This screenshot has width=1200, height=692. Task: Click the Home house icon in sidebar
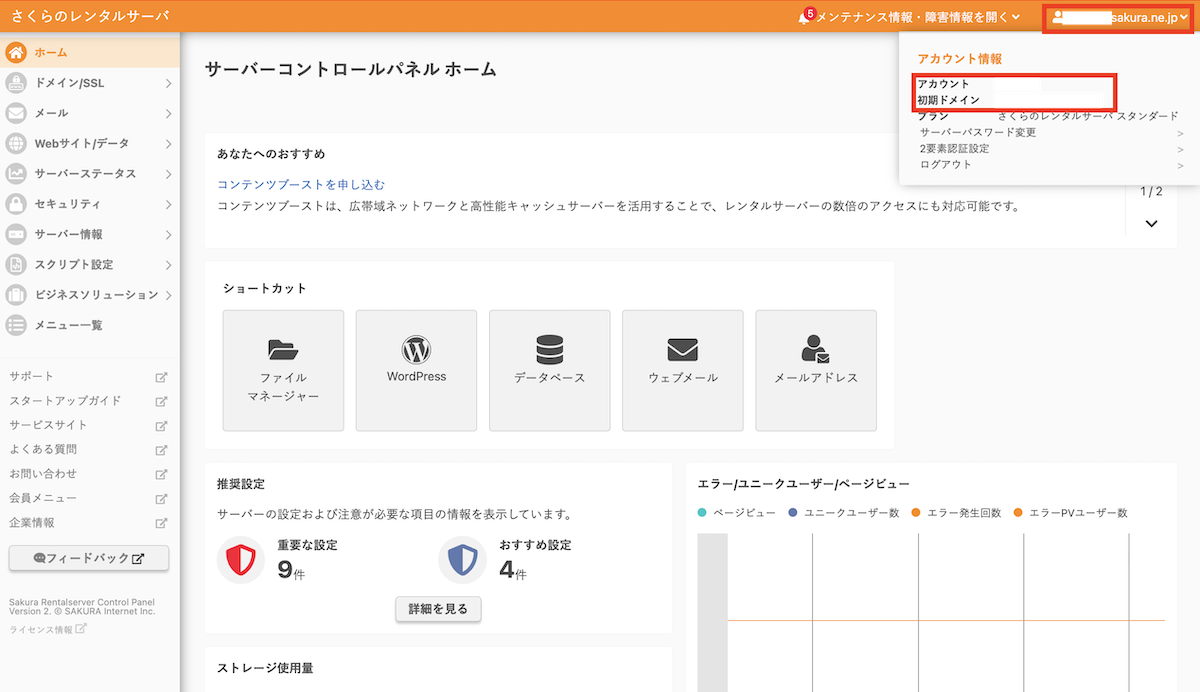[16, 52]
